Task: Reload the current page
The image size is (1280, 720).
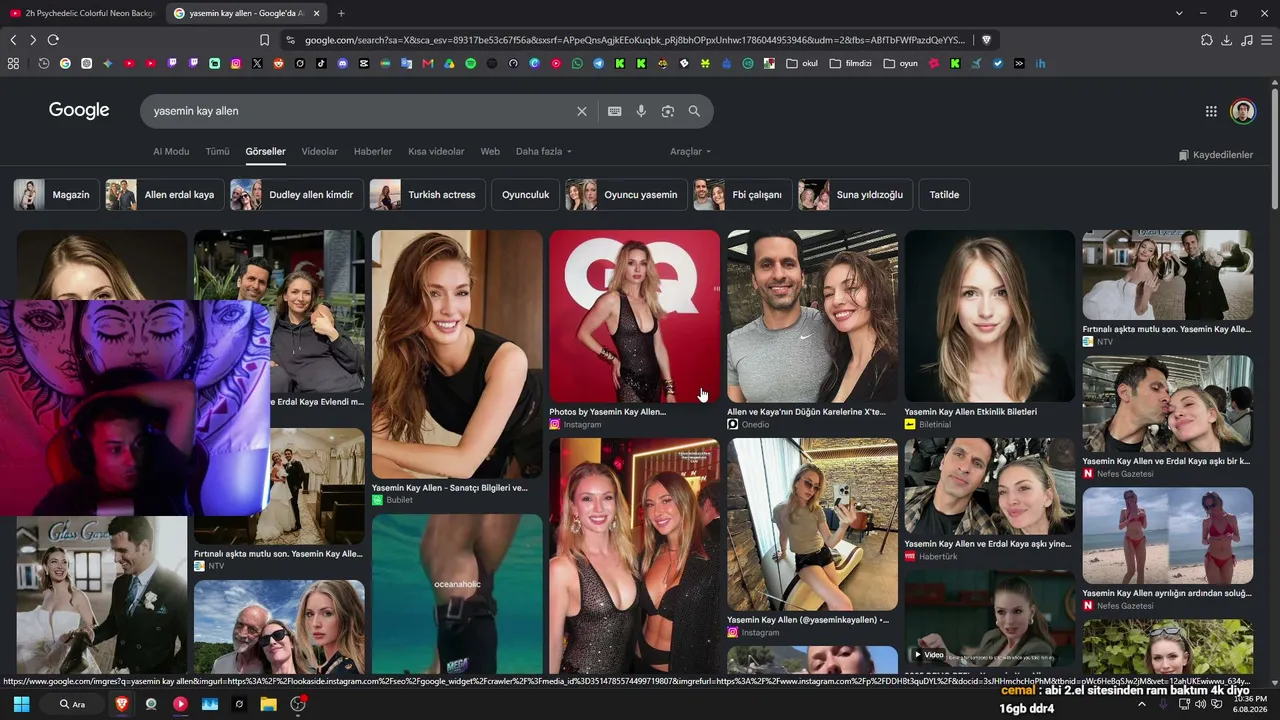Action: coord(53,40)
